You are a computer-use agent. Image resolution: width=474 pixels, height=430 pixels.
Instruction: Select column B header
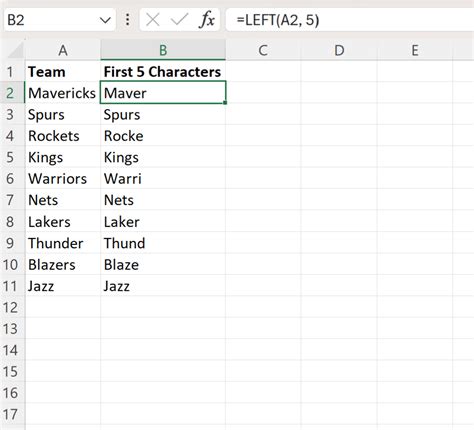pos(163,50)
